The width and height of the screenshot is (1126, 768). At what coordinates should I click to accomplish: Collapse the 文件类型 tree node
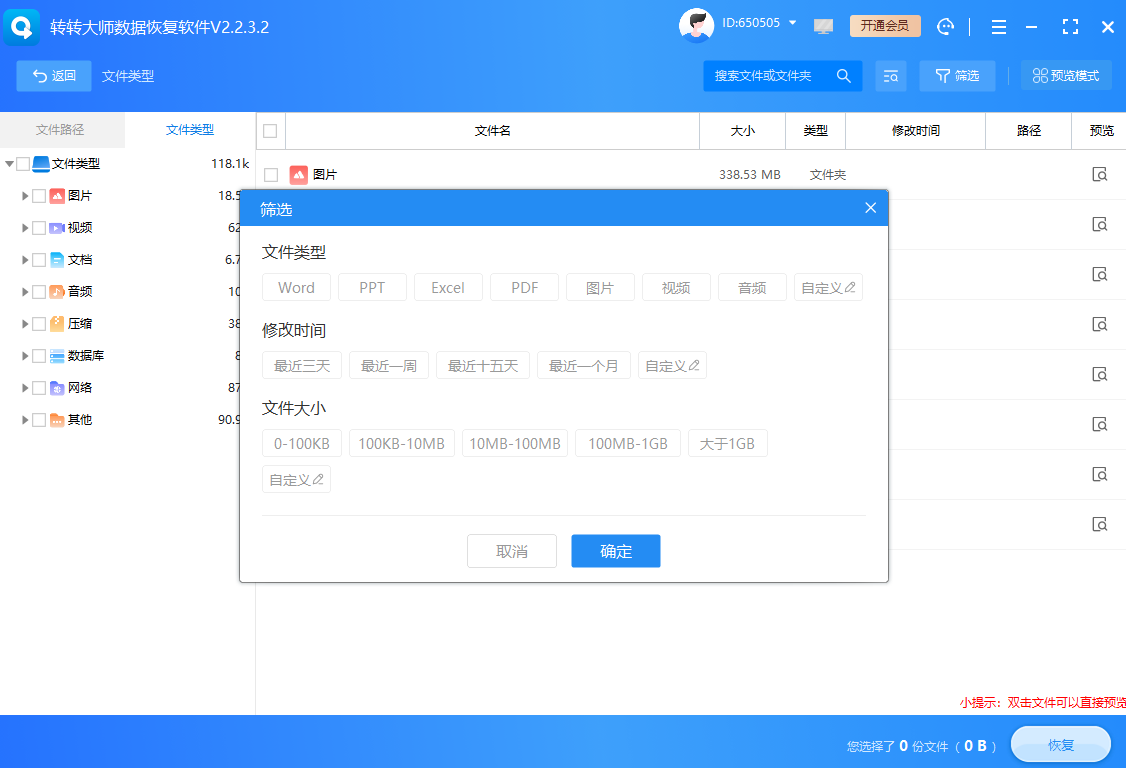coord(8,163)
